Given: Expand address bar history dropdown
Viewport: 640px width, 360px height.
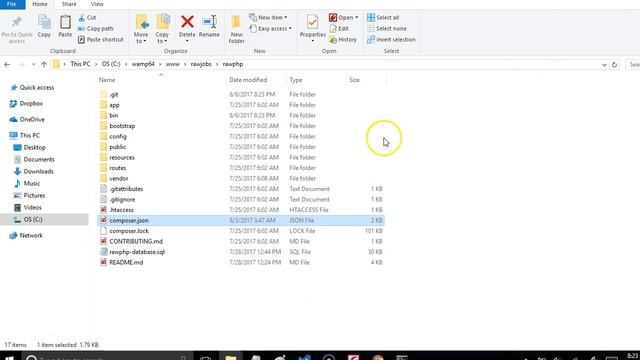Looking at the screenshot, I should coord(604,64).
